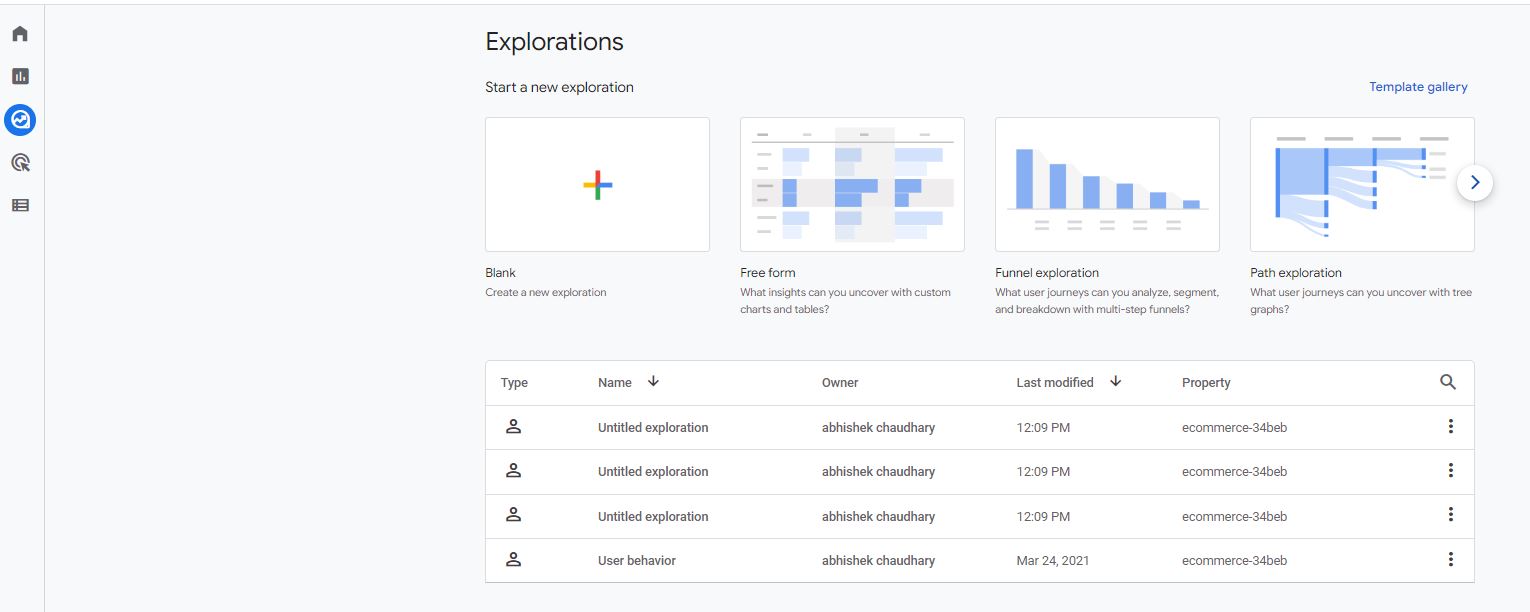Click the Path exploration title text
Screen dimensions: 1530x612
pos(1296,273)
